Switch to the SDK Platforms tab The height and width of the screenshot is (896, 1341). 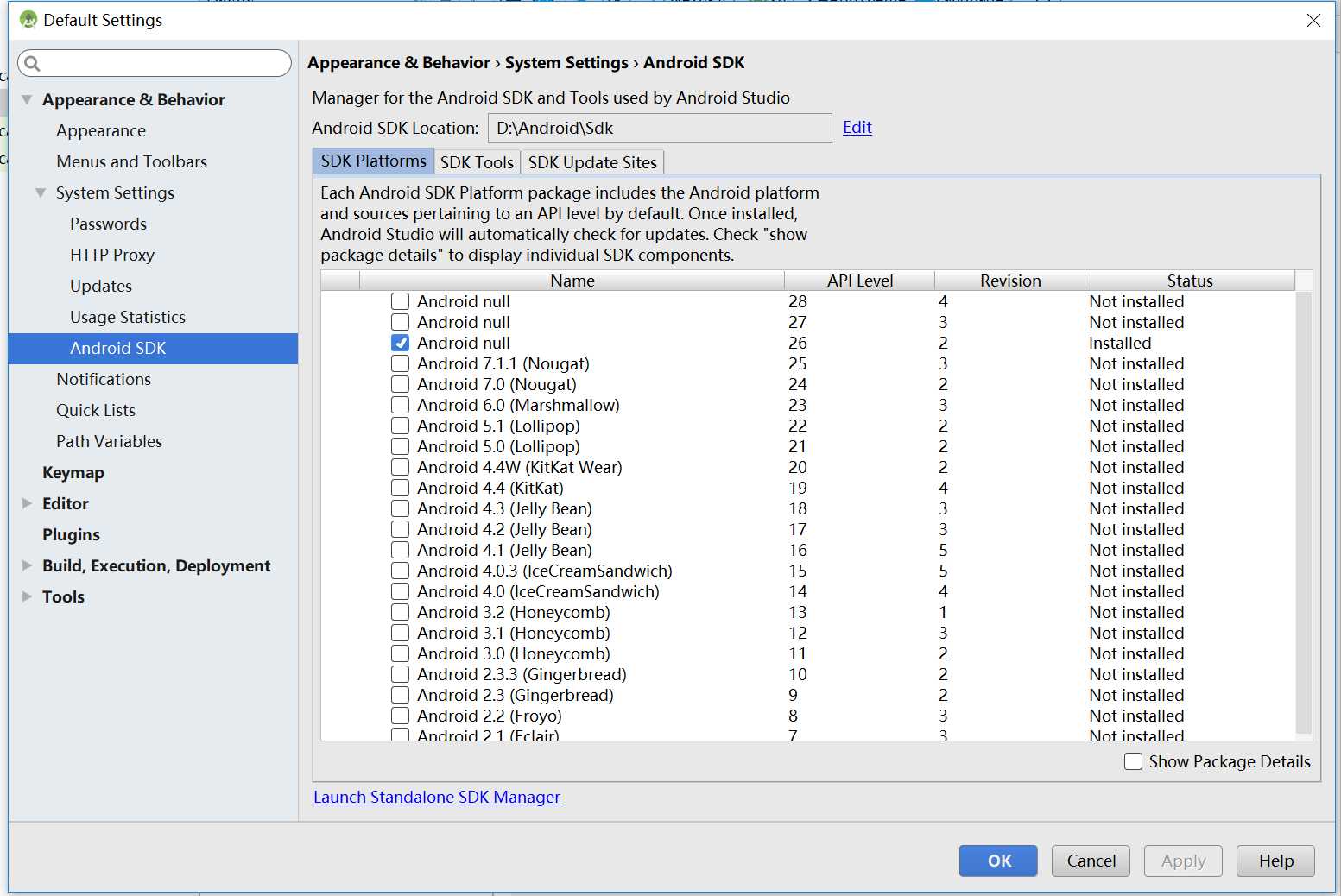pyautogui.click(x=373, y=161)
